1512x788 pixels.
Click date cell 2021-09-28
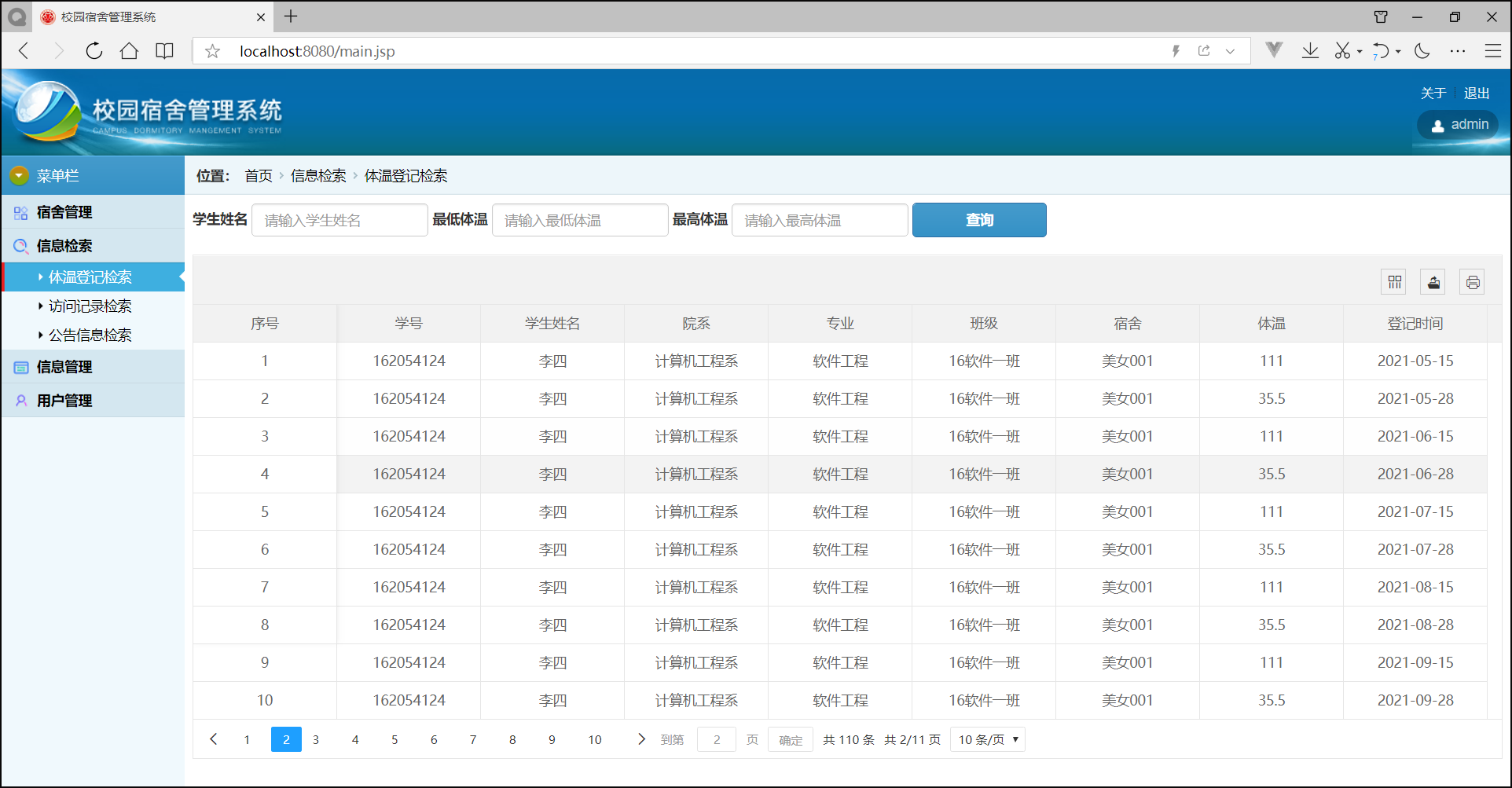point(1415,701)
